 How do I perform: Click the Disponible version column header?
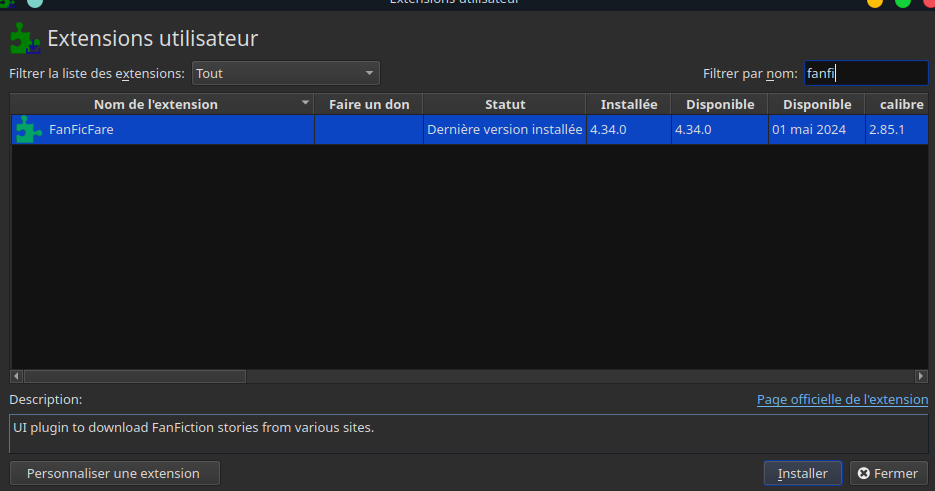coord(720,104)
